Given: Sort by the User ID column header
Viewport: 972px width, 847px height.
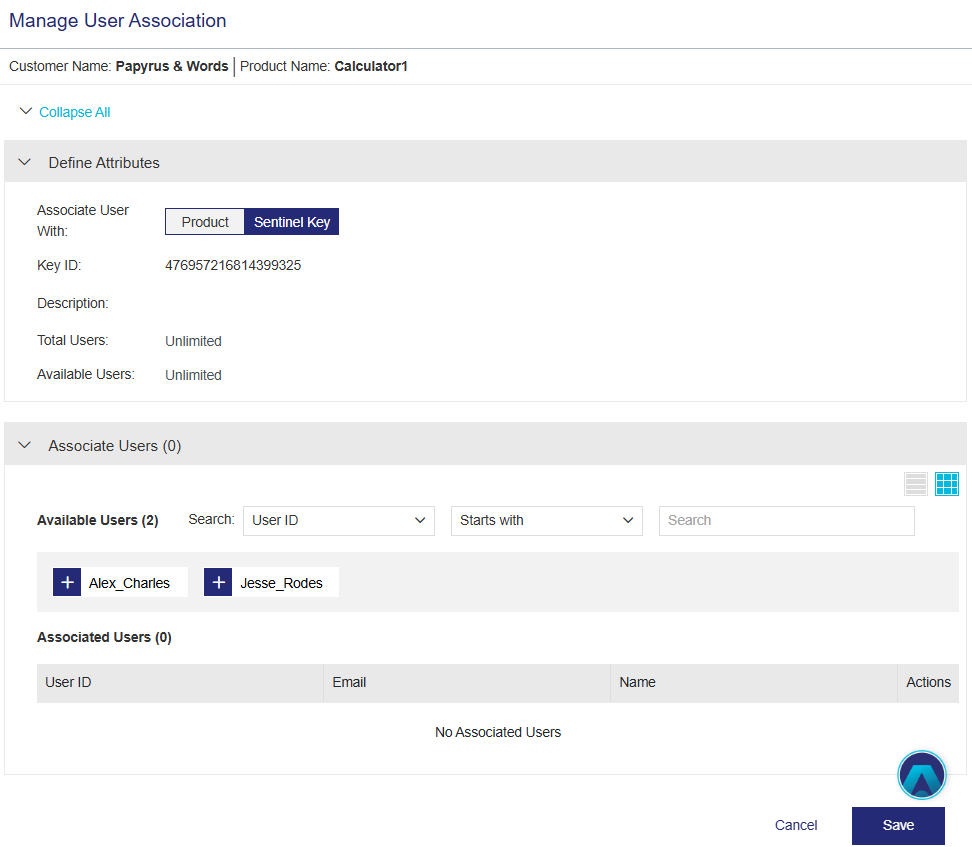Looking at the screenshot, I should point(69,682).
